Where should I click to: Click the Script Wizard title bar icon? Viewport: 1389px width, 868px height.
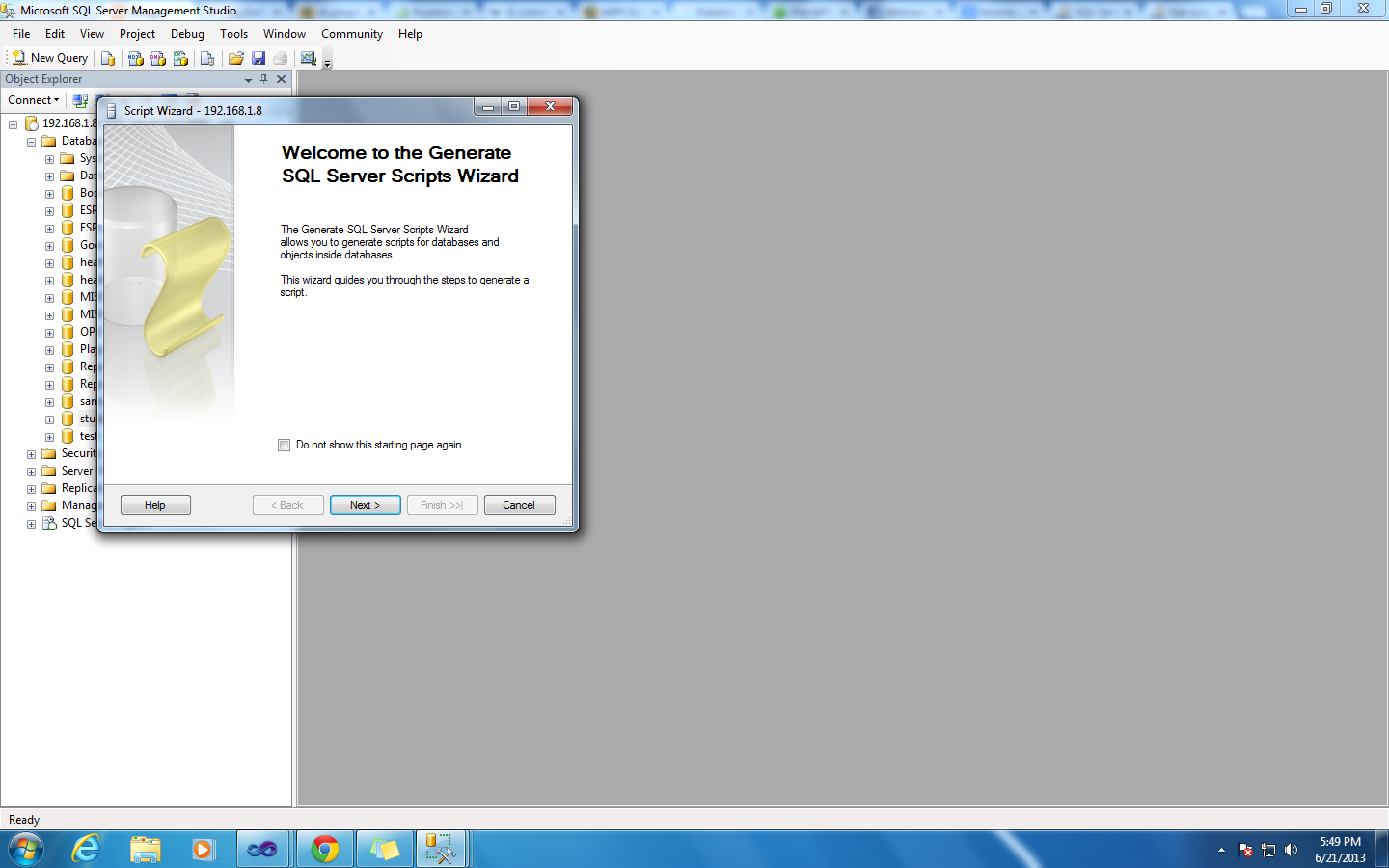pyautogui.click(x=112, y=111)
